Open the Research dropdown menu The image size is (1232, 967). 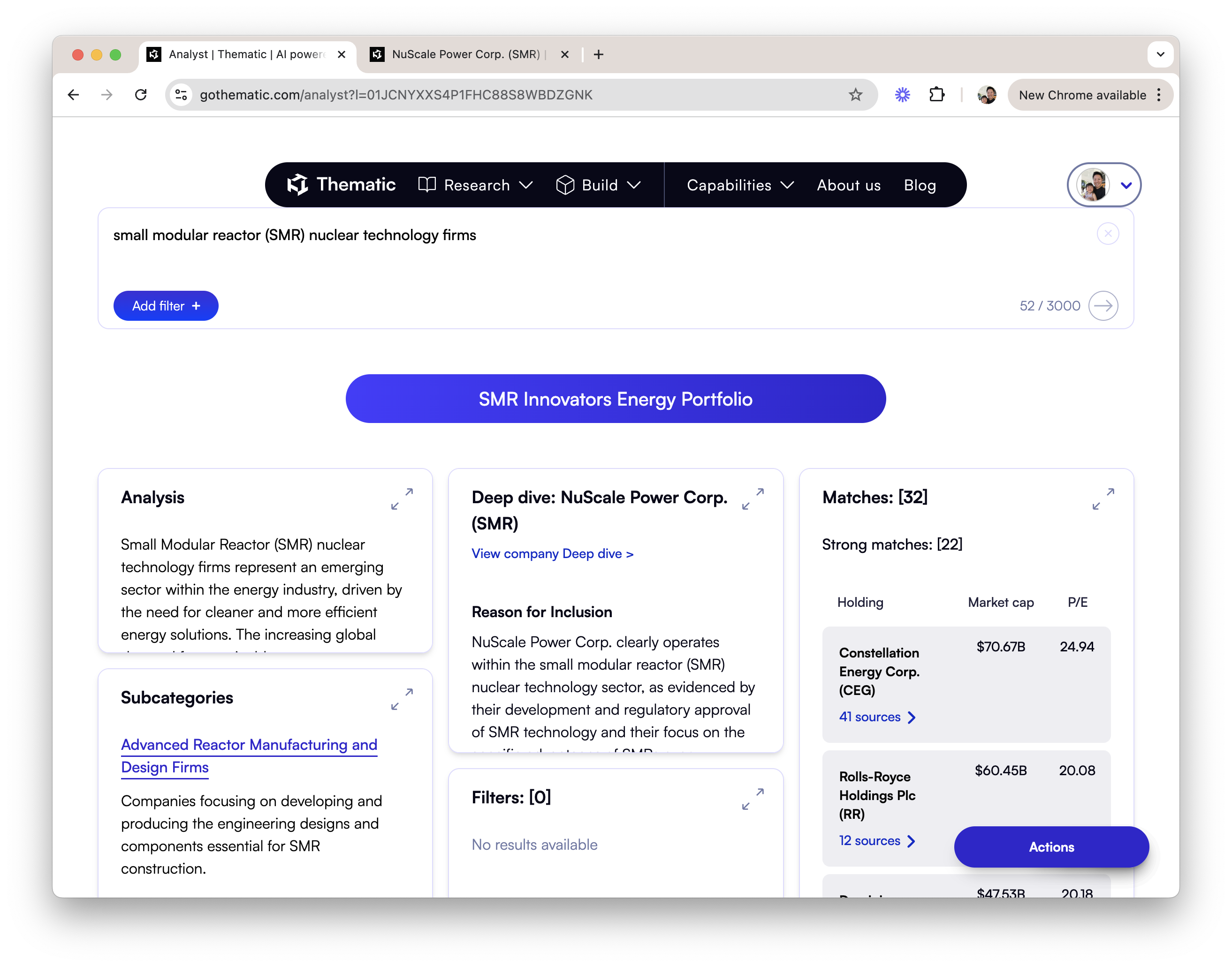click(x=476, y=185)
